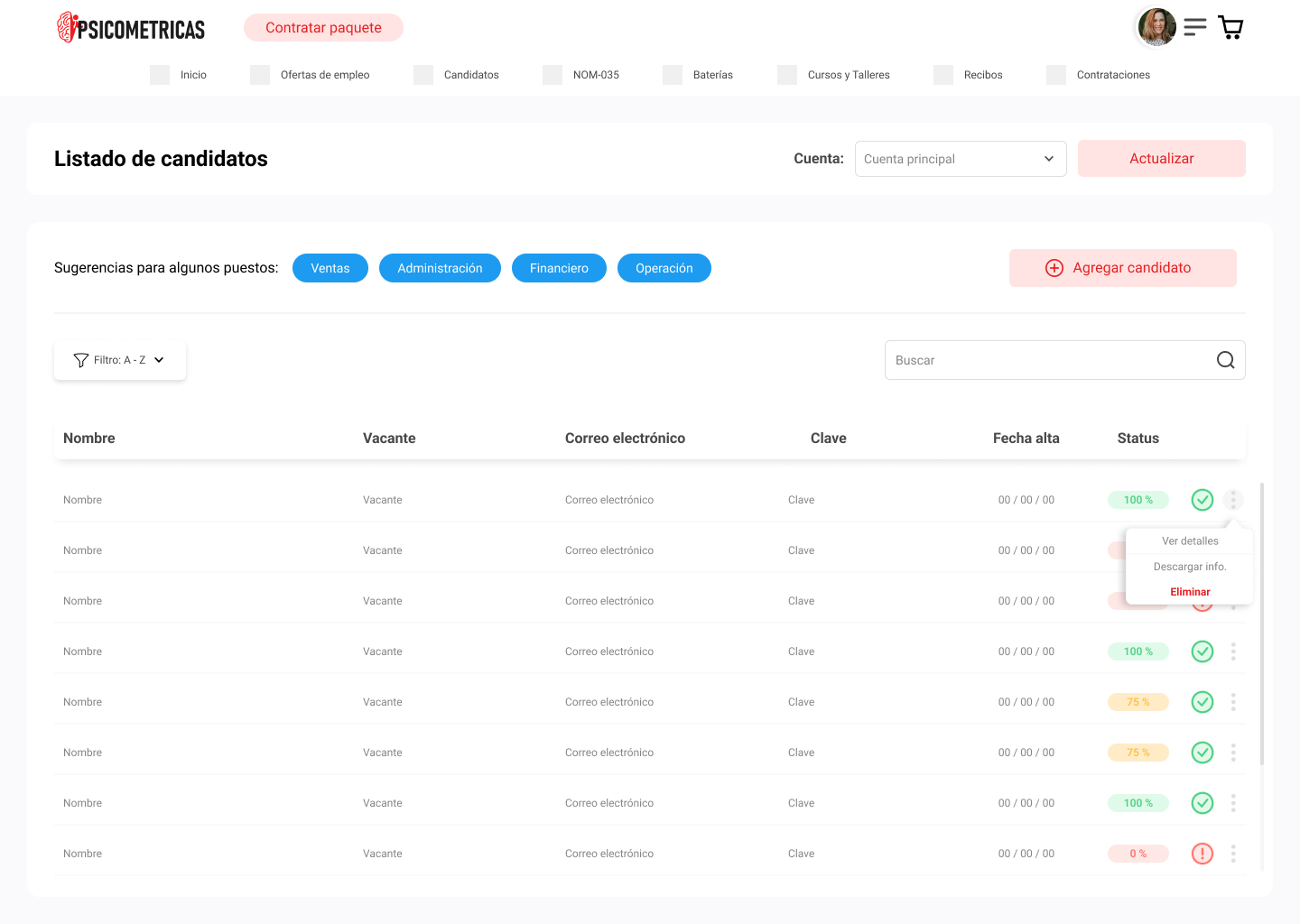Click the square icon beside Recibos

coord(943,75)
